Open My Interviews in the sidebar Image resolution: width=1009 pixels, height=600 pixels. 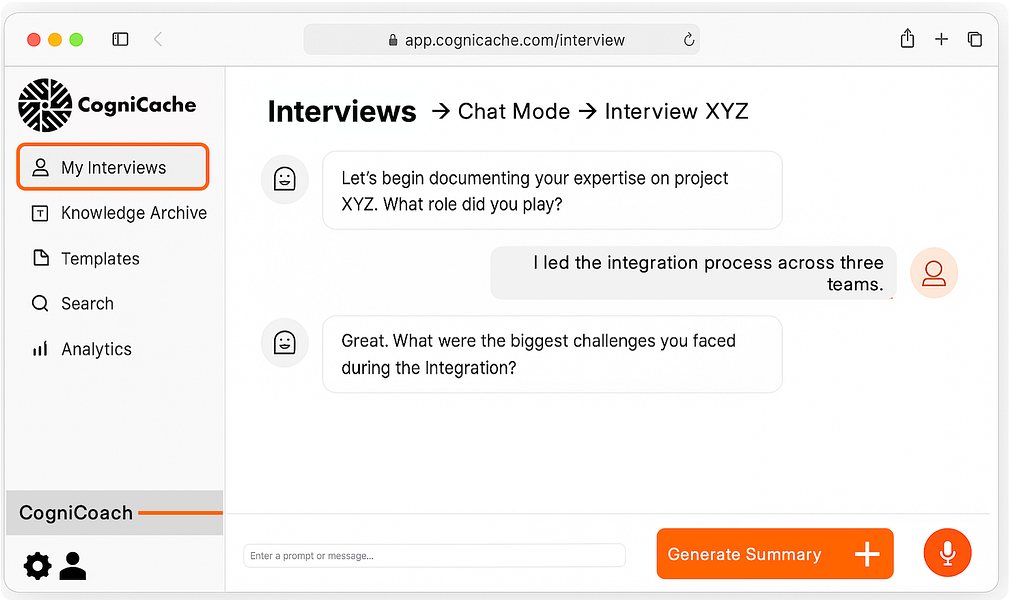coord(112,167)
